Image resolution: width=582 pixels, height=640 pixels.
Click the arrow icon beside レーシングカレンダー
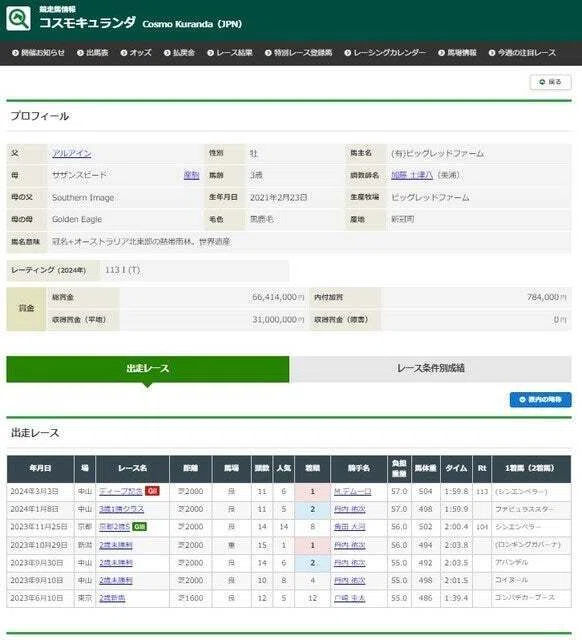(x=348, y=53)
